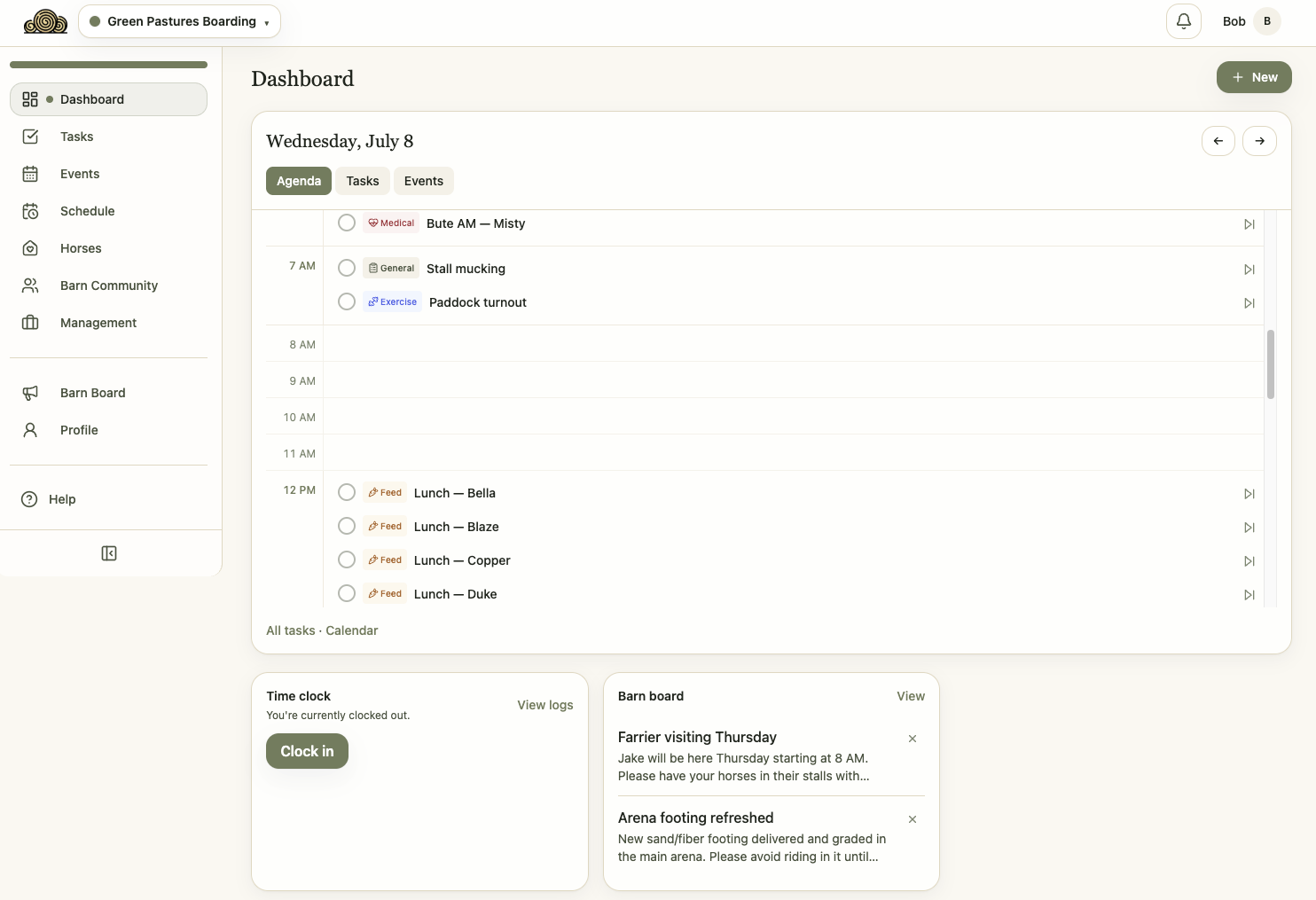Mark Lunch — Bella complete
The image size is (1316, 900).
pyautogui.click(x=347, y=493)
